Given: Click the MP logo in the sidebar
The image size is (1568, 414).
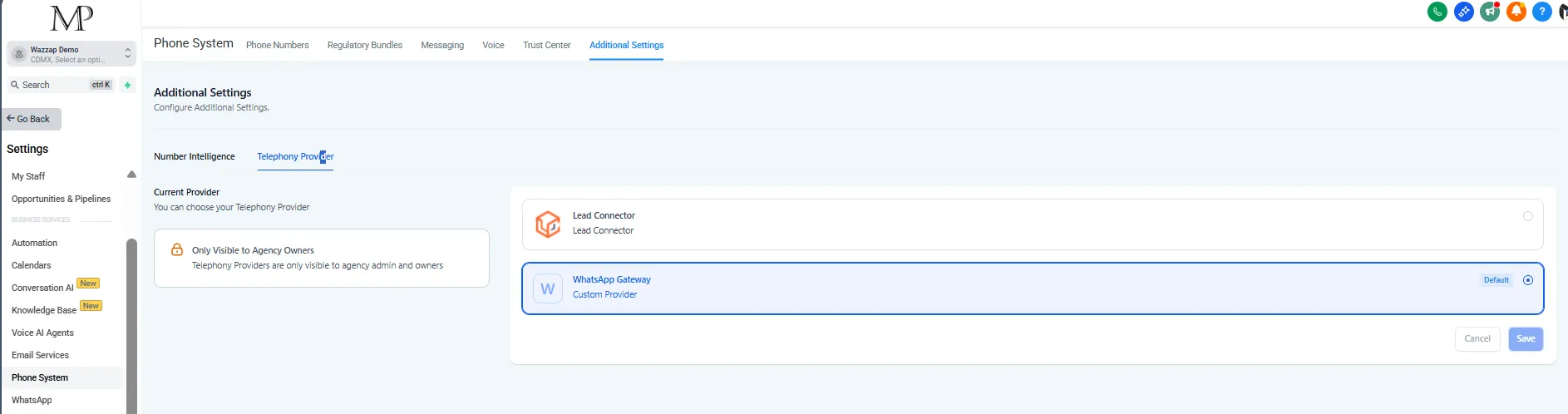Looking at the screenshot, I should point(71,18).
